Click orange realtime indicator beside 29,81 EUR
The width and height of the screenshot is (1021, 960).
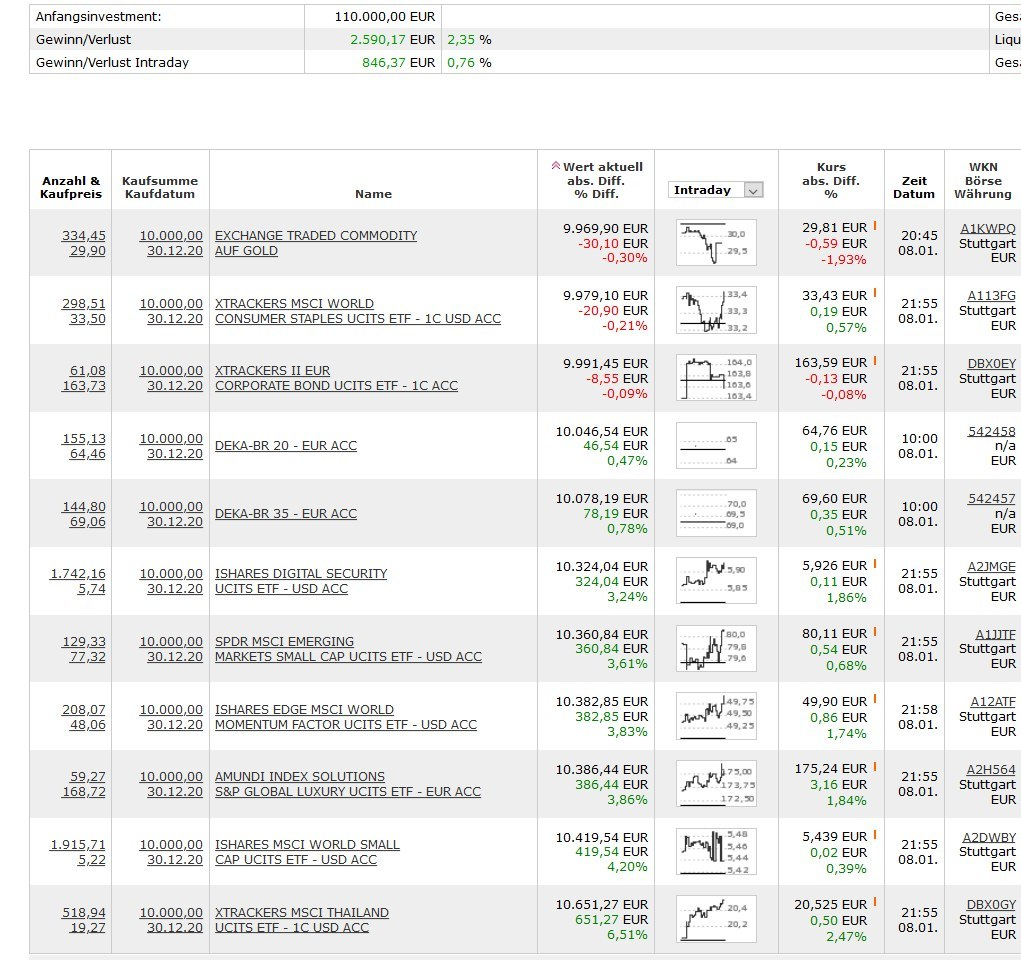pos(874,225)
